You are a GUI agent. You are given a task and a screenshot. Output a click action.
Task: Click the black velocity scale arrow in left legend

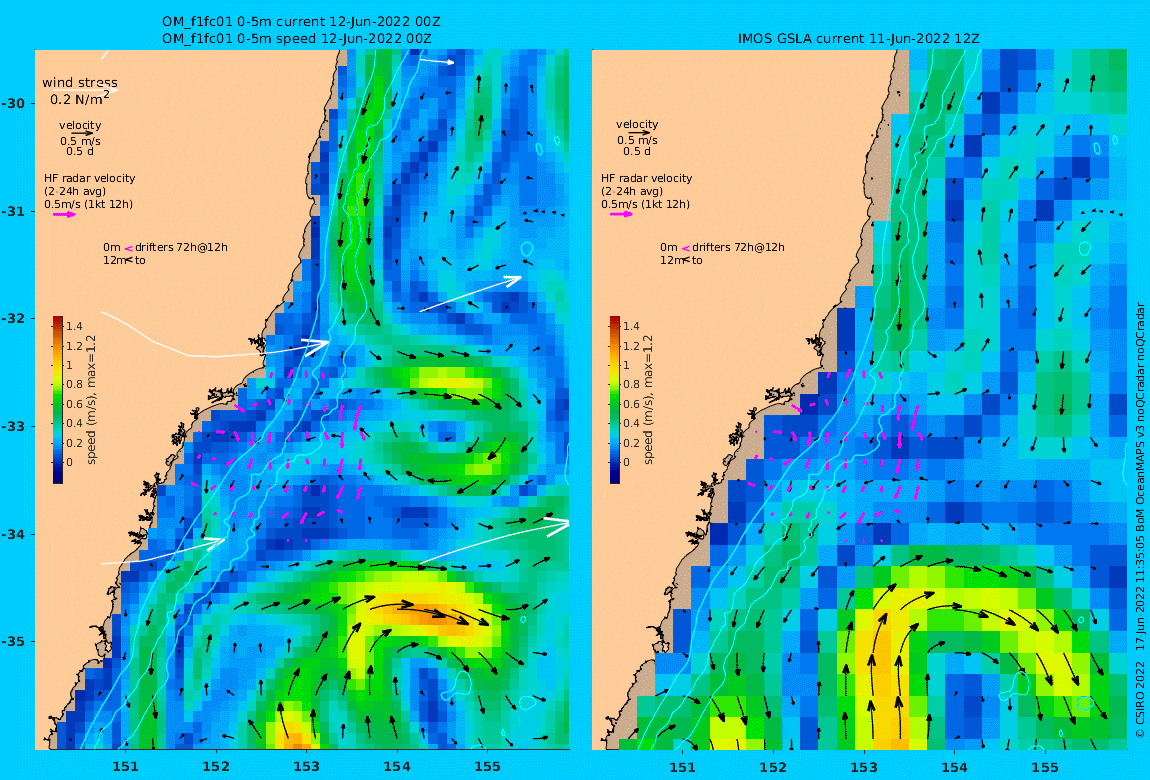point(82,133)
